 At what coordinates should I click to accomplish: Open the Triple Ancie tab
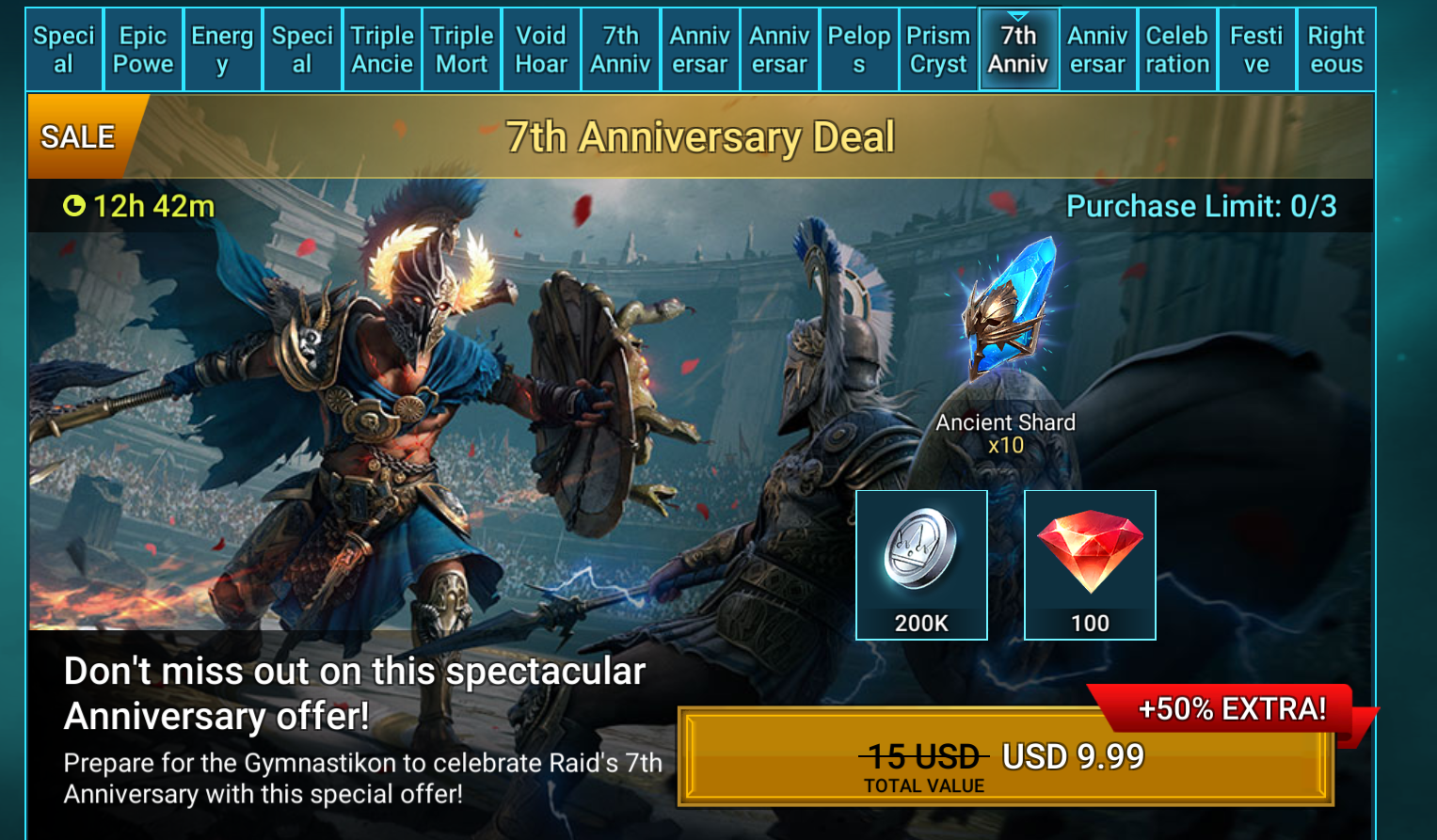[382, 50]
